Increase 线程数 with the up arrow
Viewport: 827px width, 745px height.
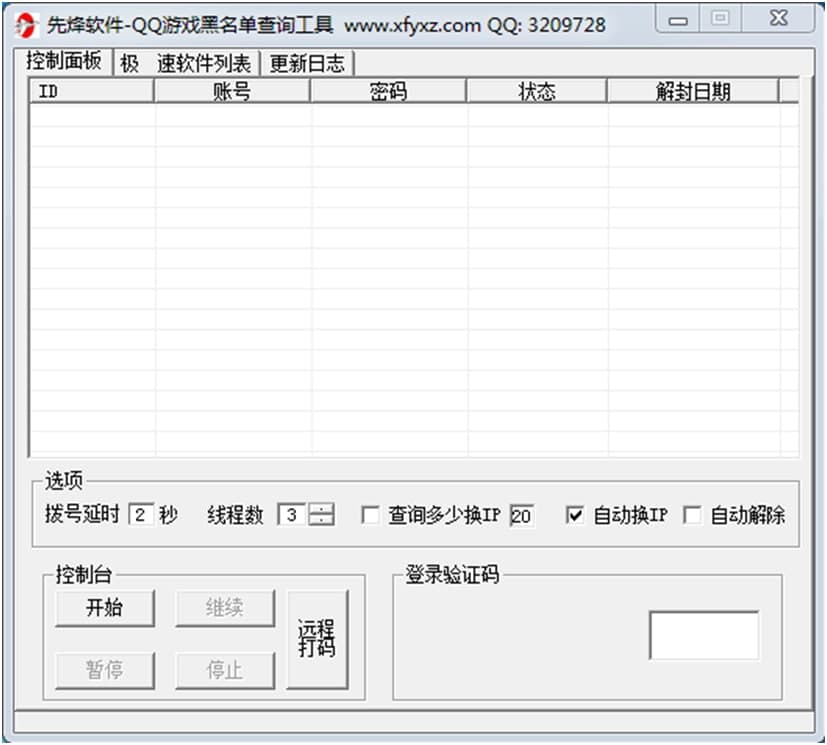click(x=321, y=509)
